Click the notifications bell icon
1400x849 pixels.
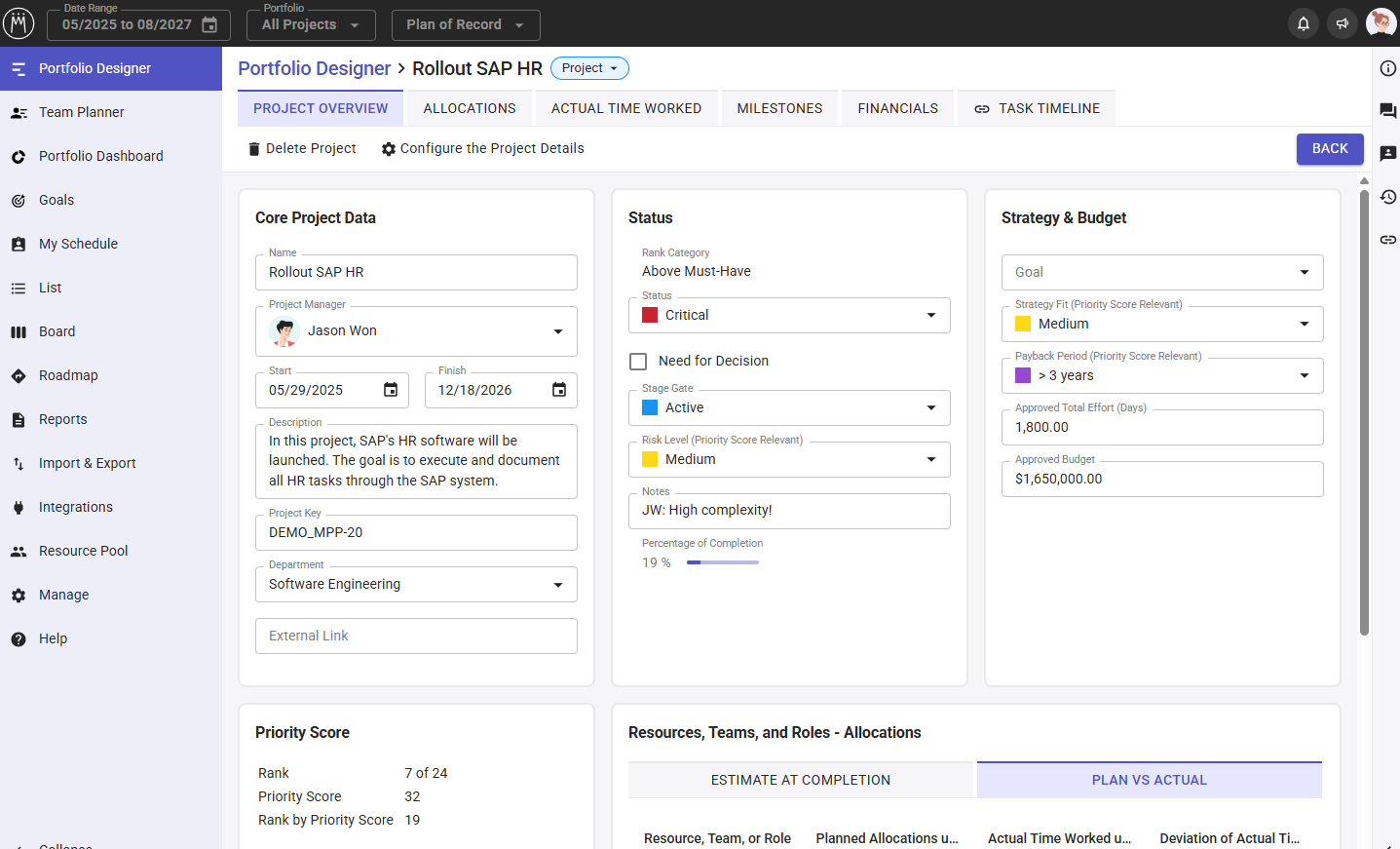(1303, 23)
